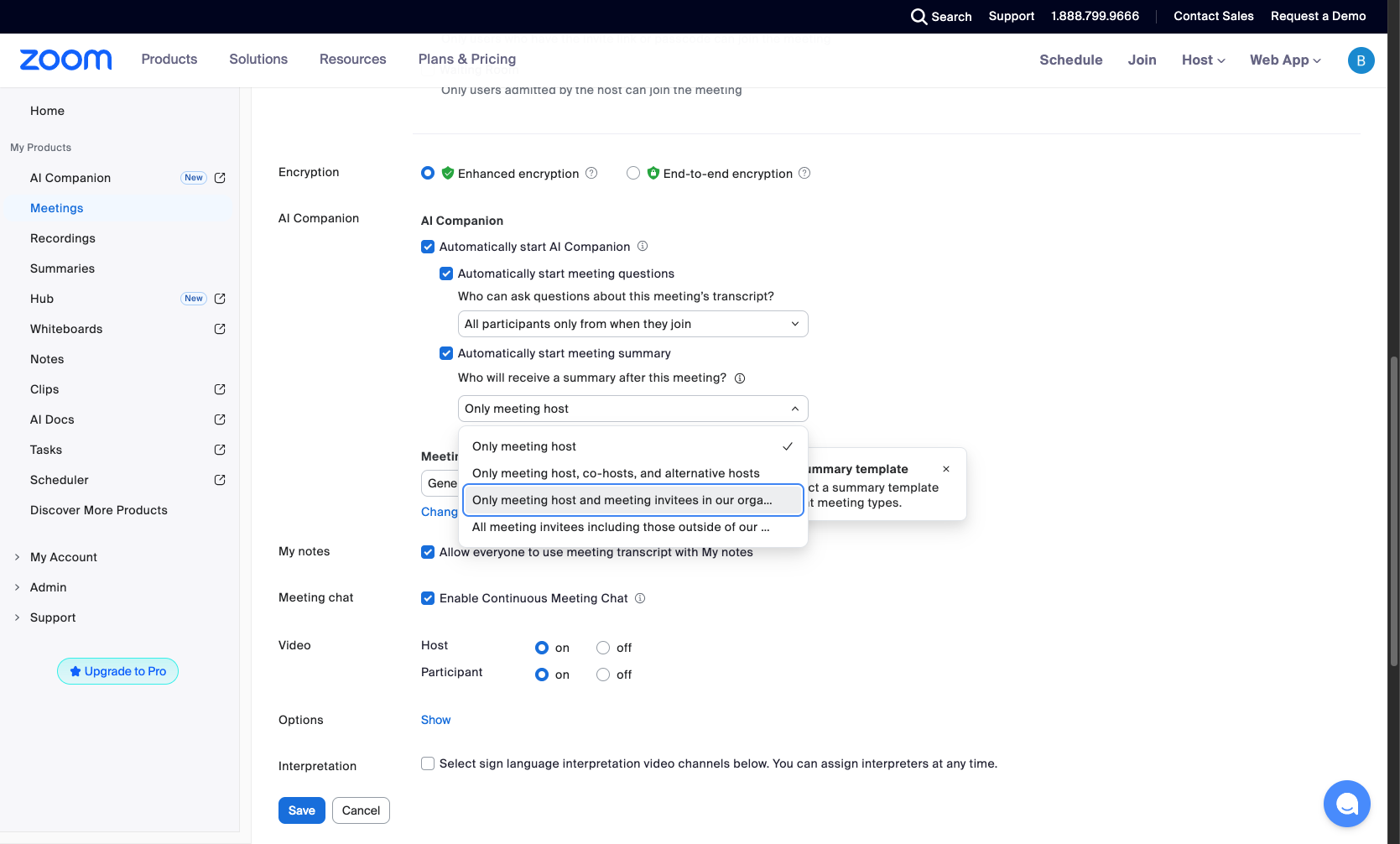
Task: Open Hub external link icon
Action: (220, 299)
